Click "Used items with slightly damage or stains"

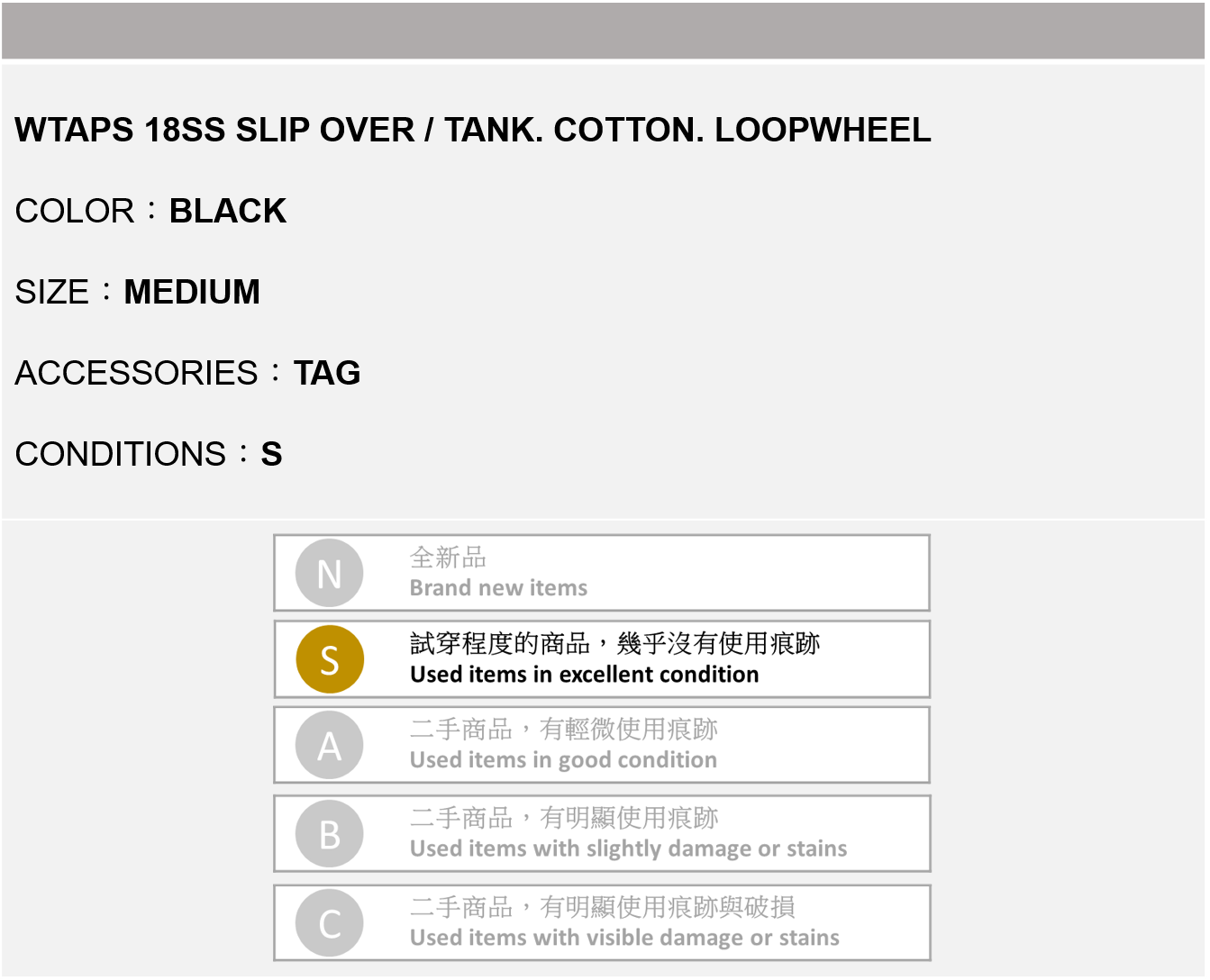628,848
